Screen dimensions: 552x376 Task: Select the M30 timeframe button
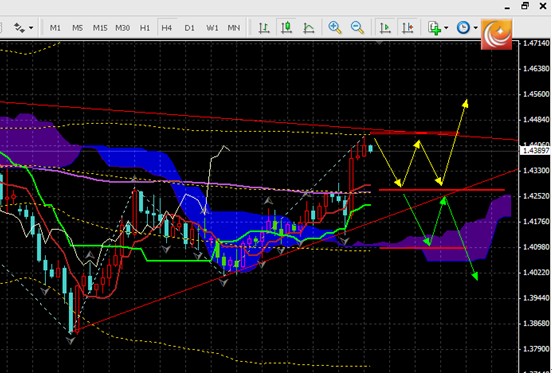point(123,28)
